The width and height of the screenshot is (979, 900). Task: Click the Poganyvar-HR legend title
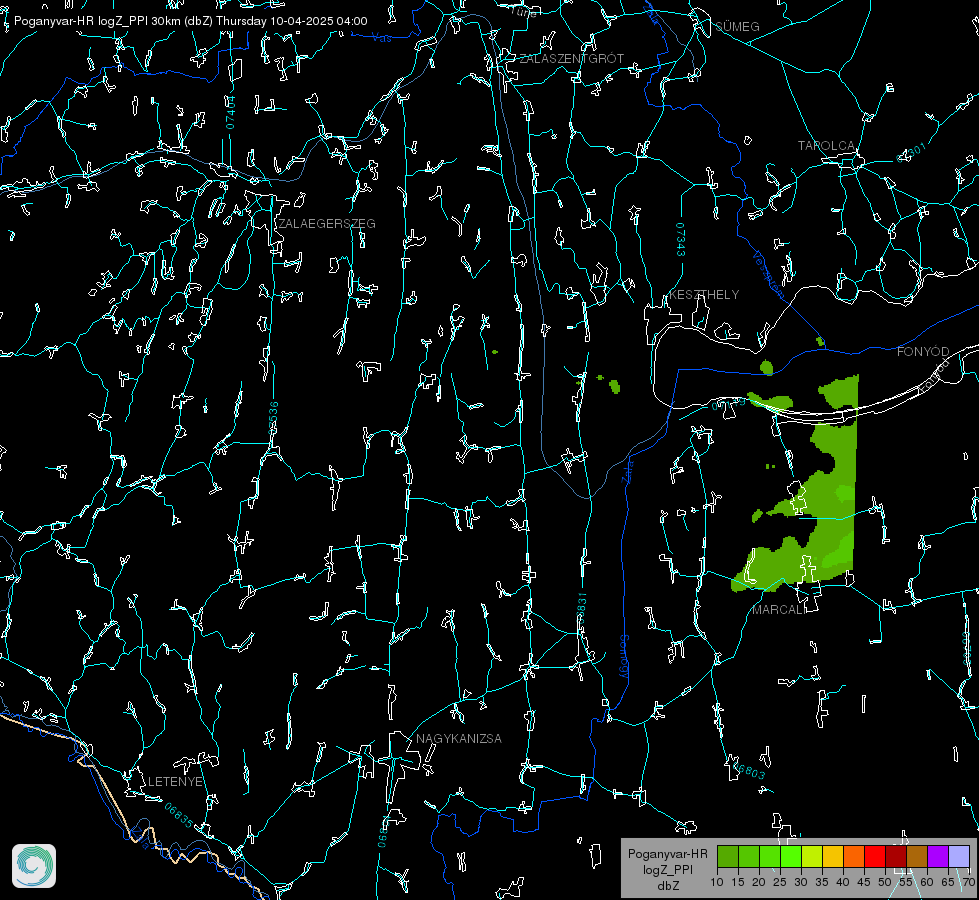(x=667, y=854)
